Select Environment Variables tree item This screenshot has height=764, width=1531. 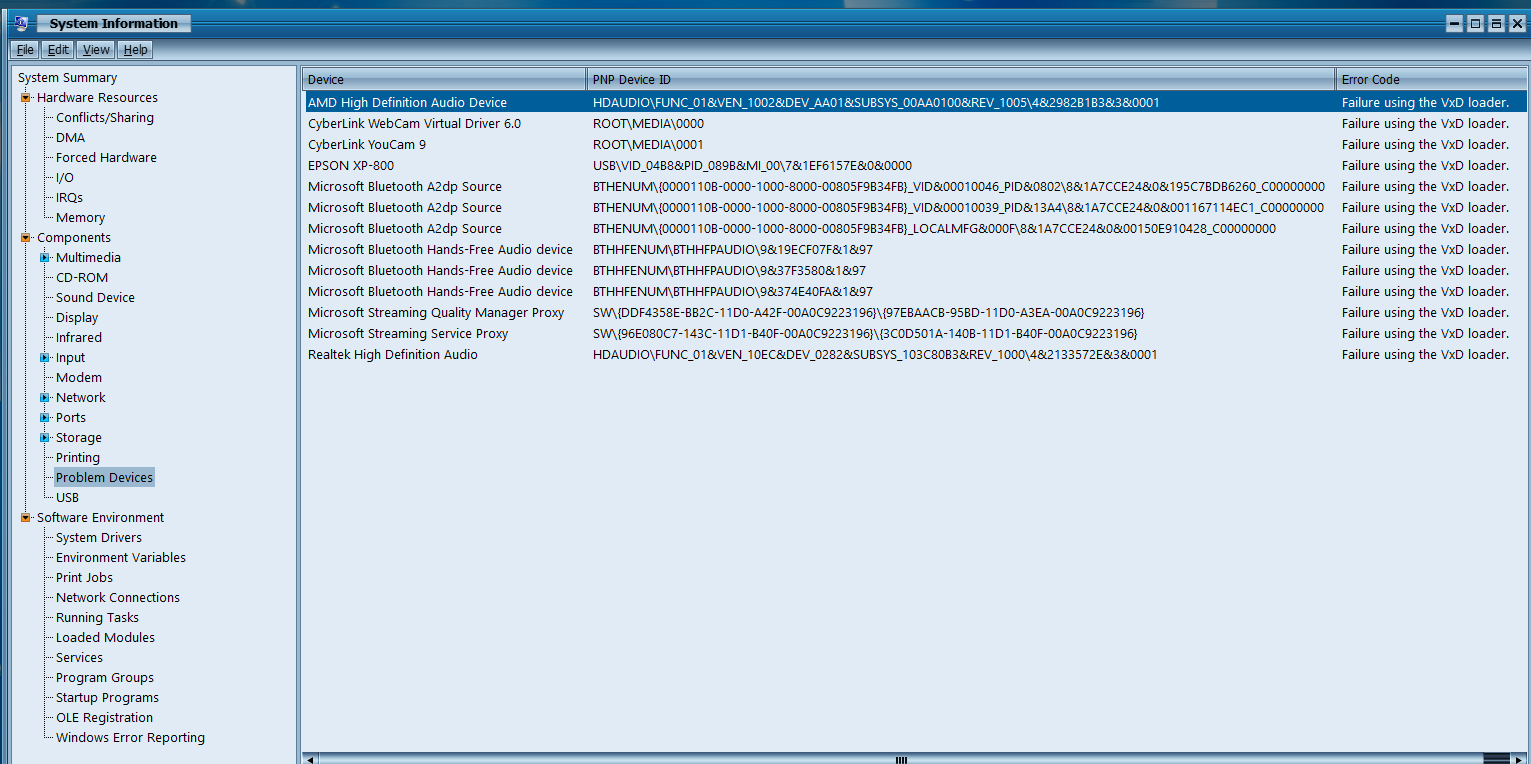(x=121, y=558)
